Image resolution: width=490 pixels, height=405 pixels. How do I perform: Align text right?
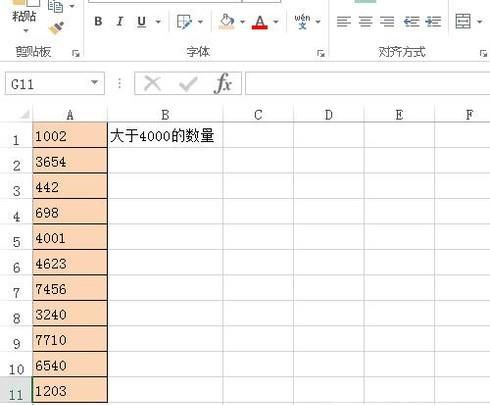[x=387, y=22]
